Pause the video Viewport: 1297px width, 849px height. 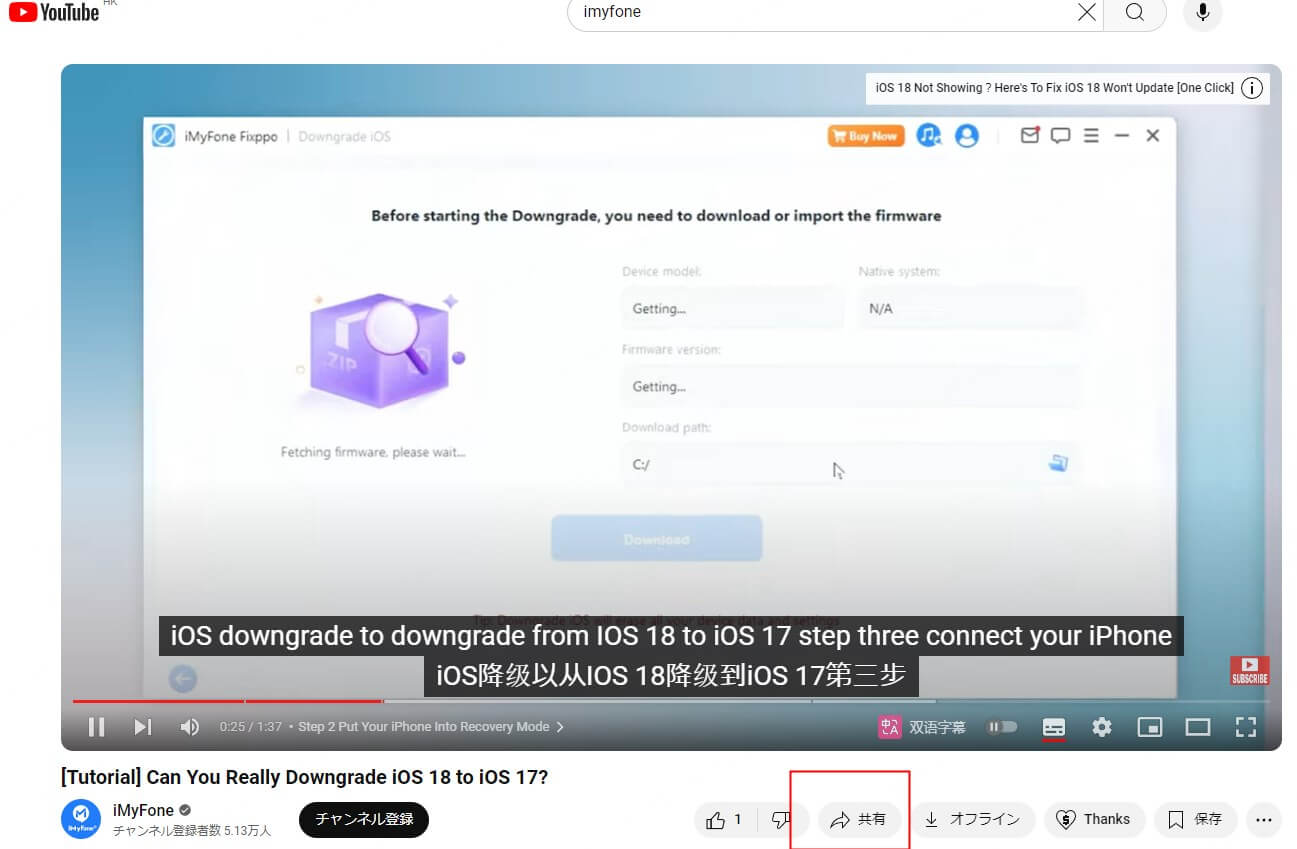click(x=96, y=727)
